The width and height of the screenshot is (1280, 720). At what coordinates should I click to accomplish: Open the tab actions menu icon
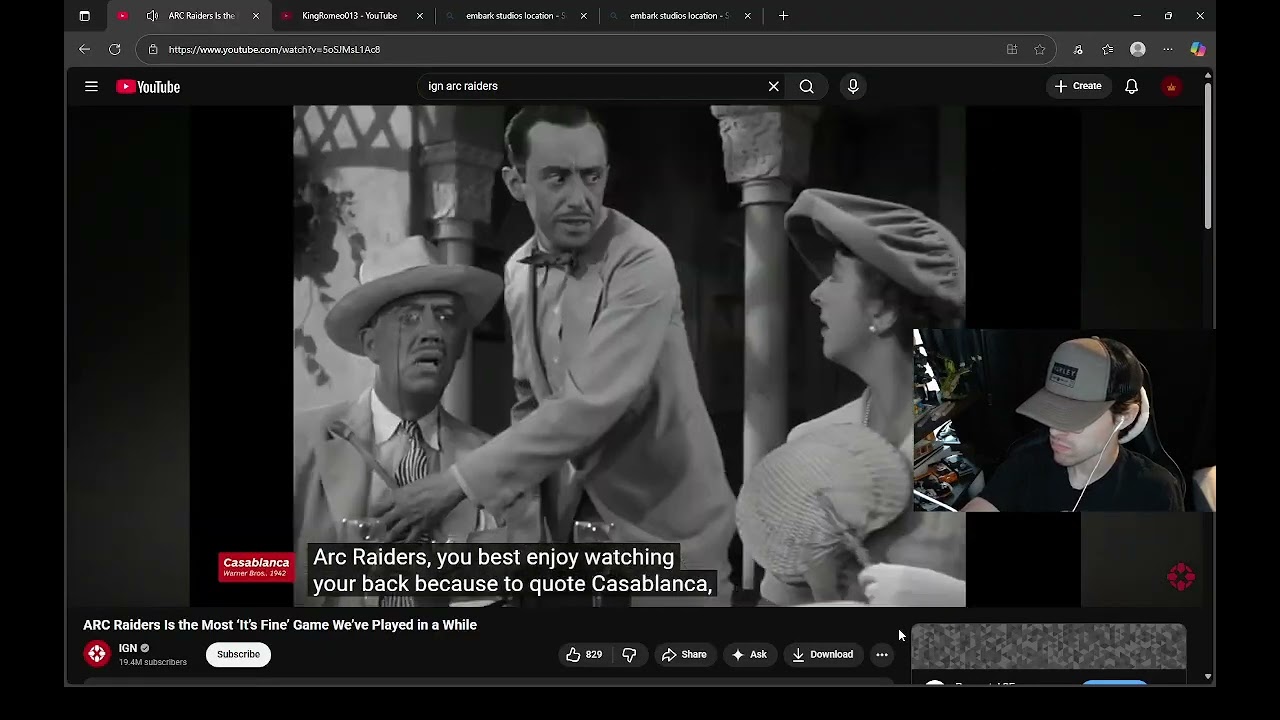click(x=84, y=16)
